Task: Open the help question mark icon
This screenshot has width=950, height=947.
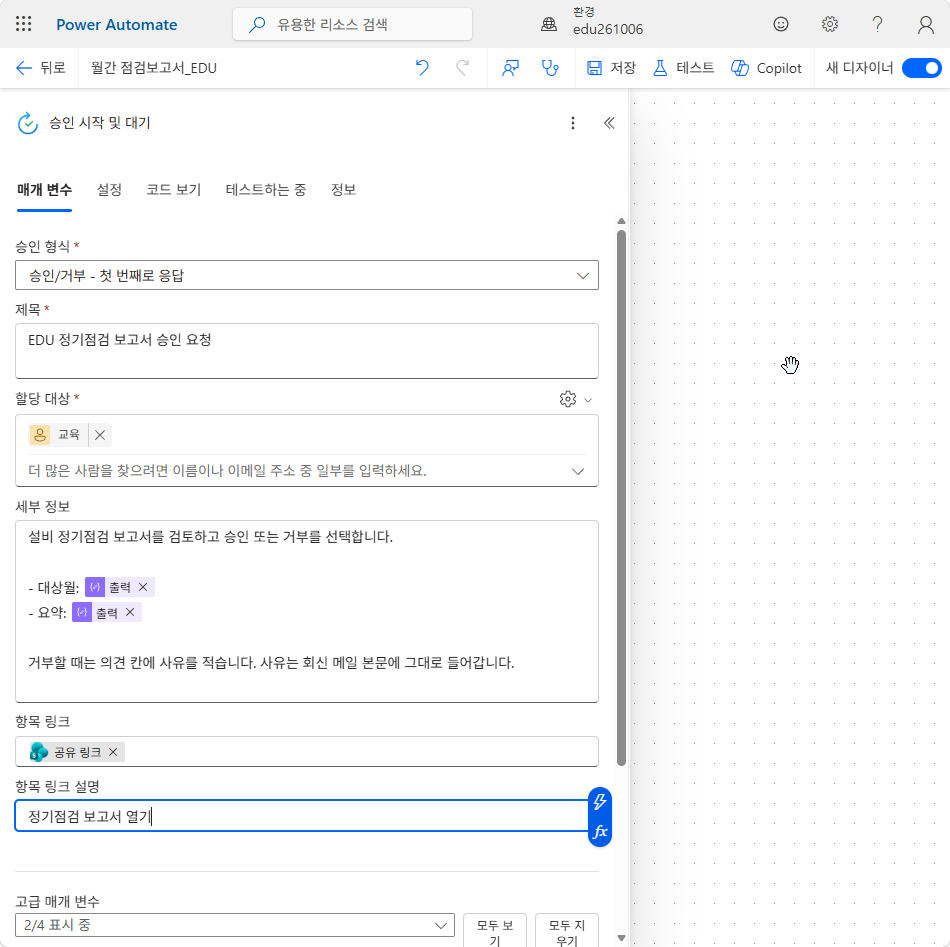Action: coord(877,24)
